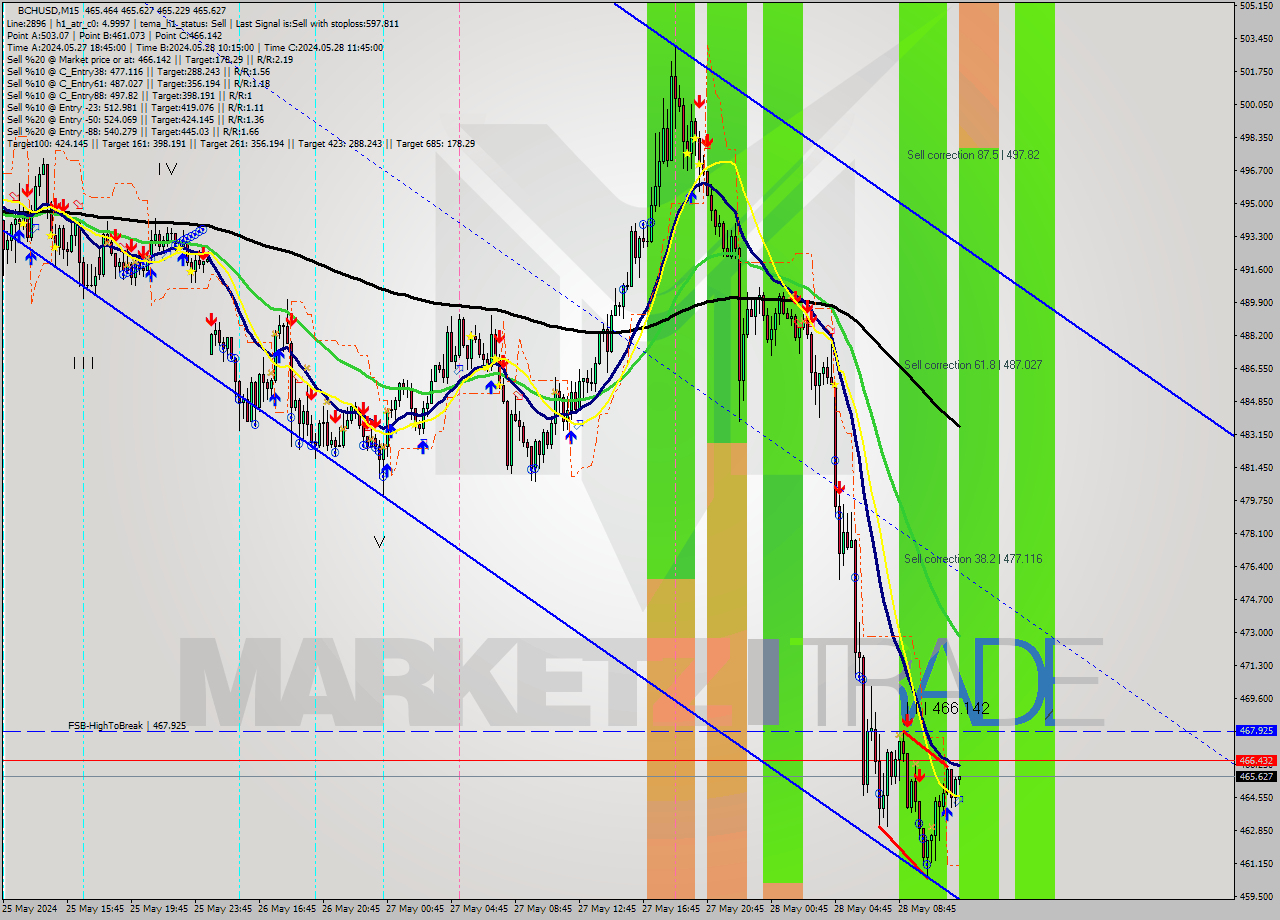The width and height of the screenshot is (1280, 920).
Task: Click 491.600 on the price scale
Action: point(1255,270)
